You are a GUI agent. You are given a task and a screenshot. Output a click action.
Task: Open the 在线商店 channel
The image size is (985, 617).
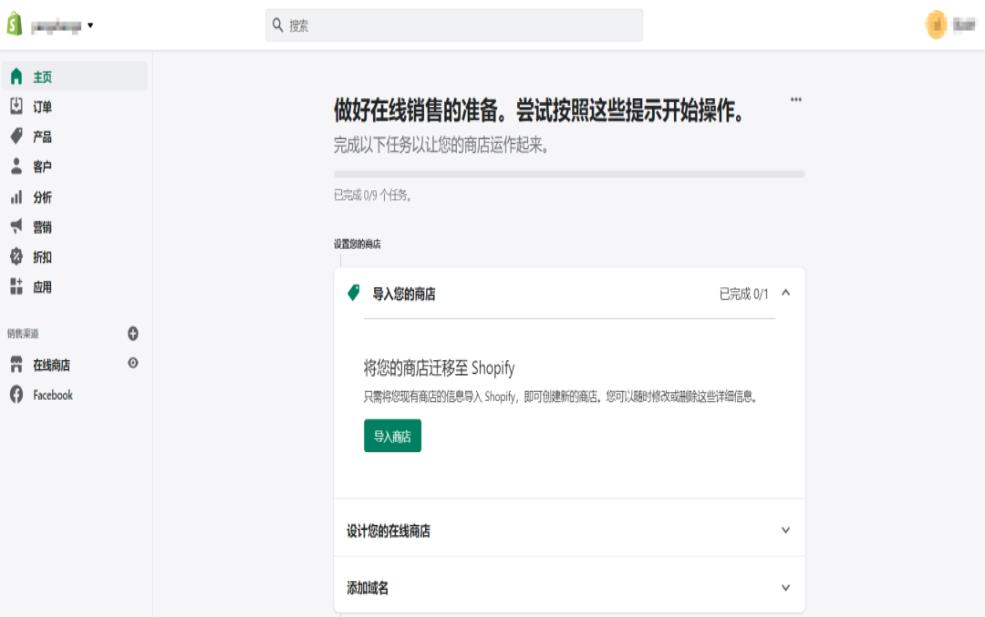(x=52, y=365)
